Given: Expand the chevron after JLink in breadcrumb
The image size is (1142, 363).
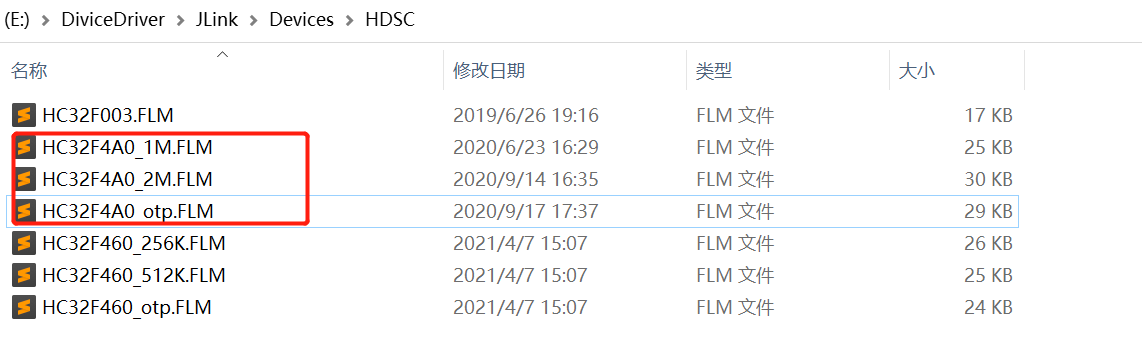Looking at the screenshot, I should click(x=254, y=20).
